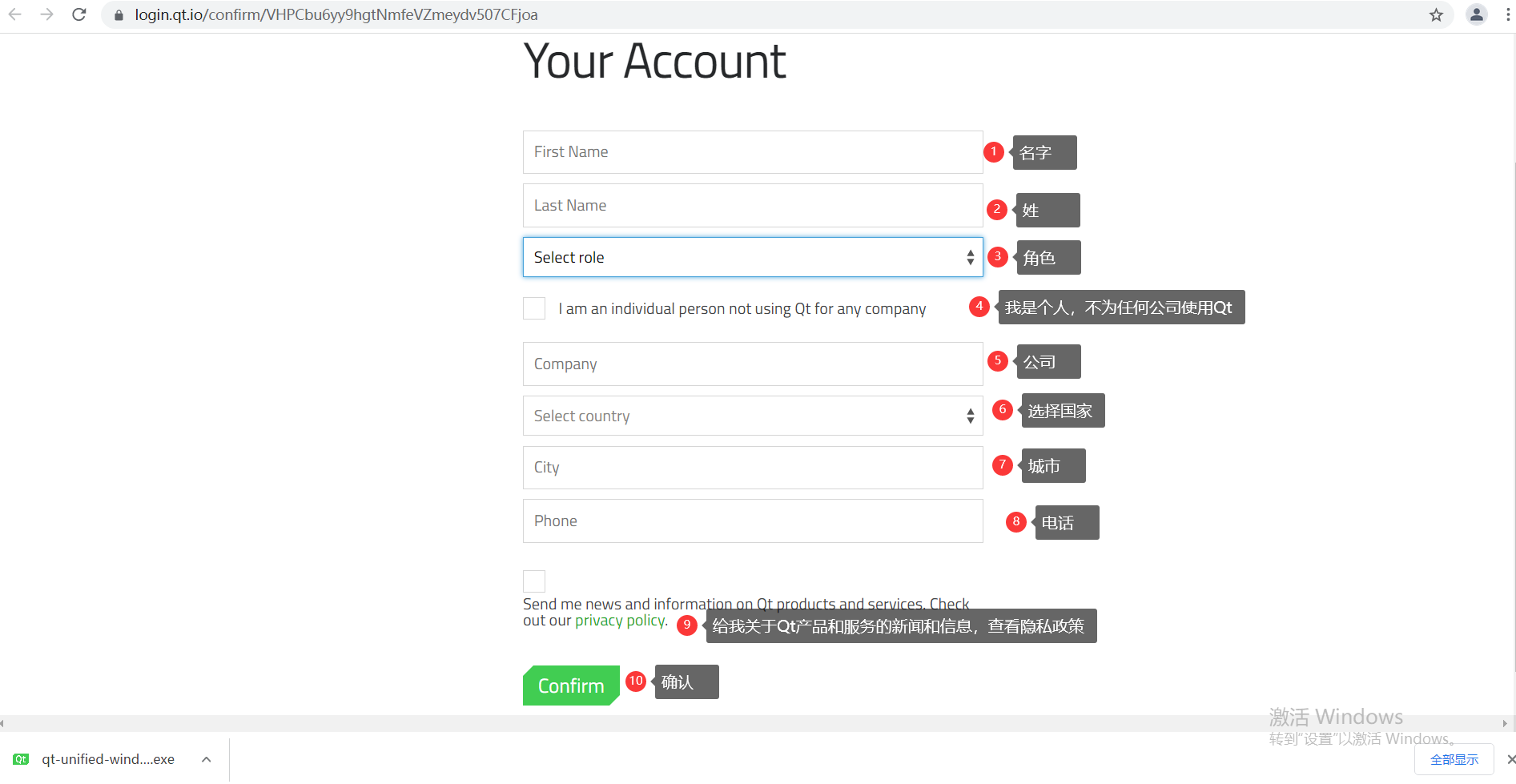Click the scrollbar right arrow
Image resolution: width=1516 pixels, height=784 pixels.
[1505, 723]
